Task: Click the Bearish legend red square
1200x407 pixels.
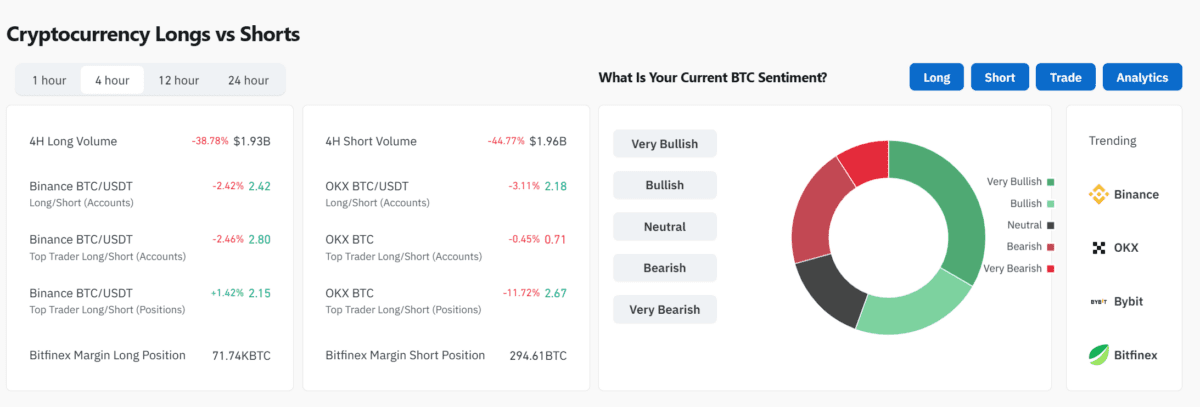Action: (1050, 247)
